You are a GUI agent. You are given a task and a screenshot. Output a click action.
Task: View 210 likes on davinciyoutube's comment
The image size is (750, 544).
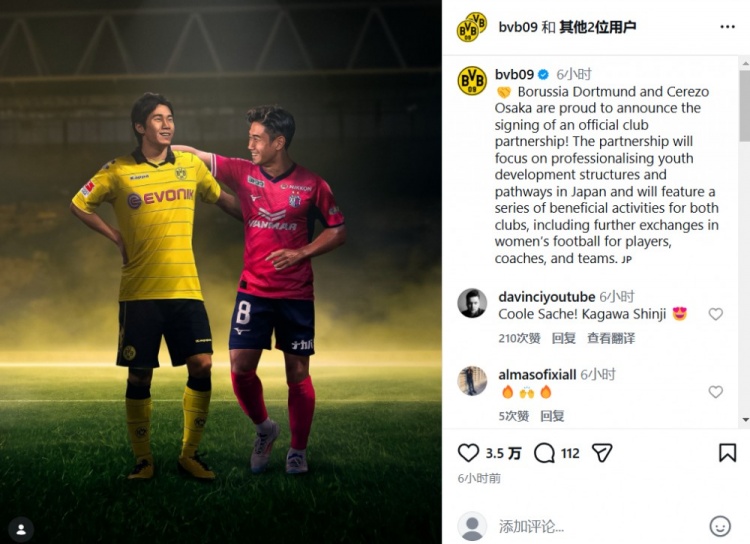[x=519, y=338]
